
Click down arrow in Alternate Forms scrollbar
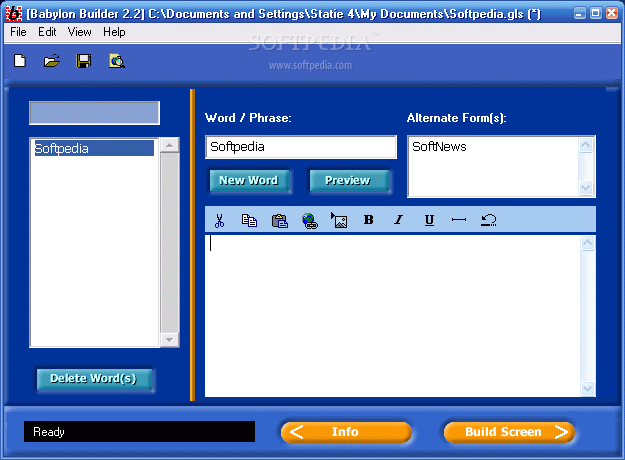(x=586, y=187)
